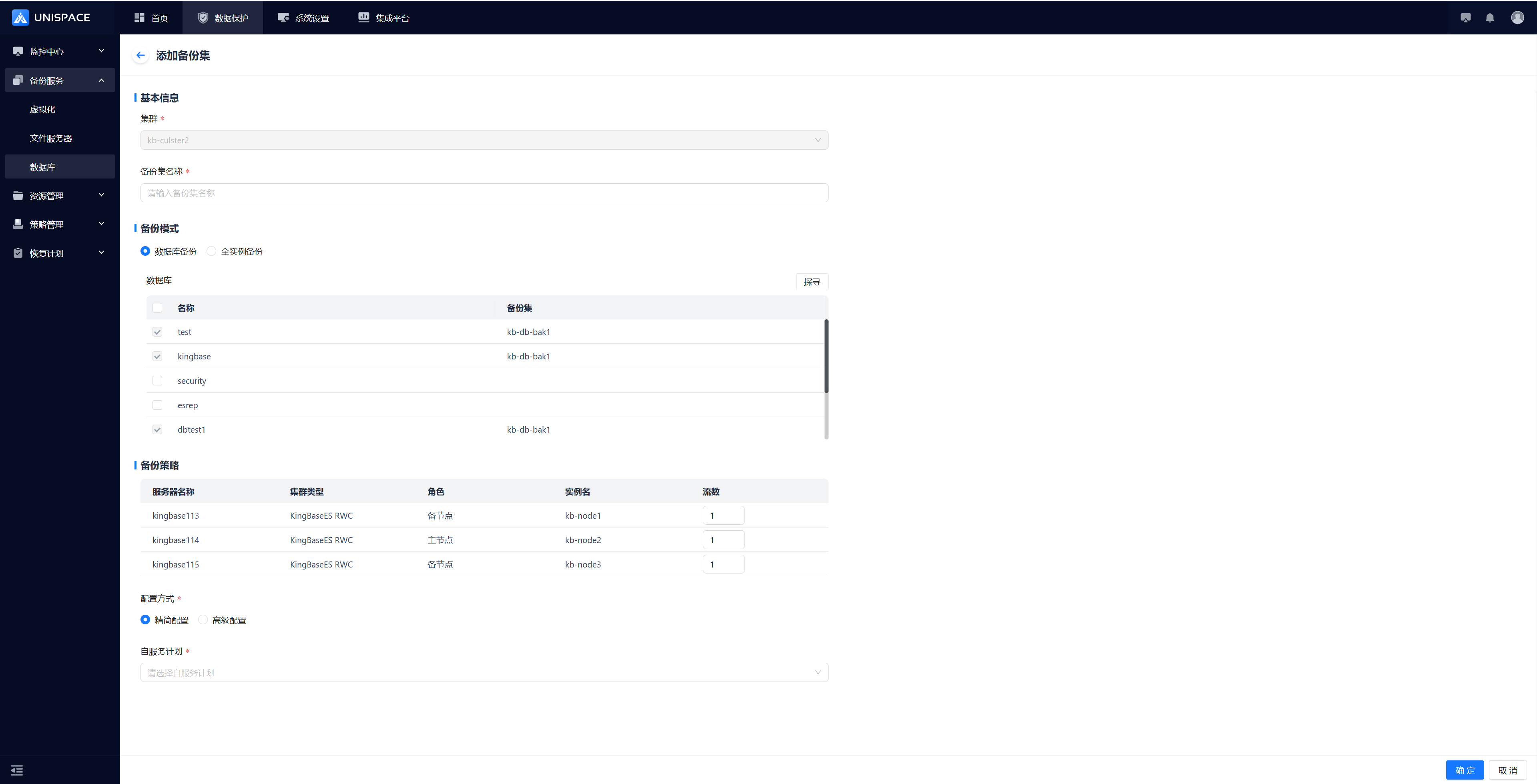This screenshot has height=784, width=1537.
Task: Open the 自服务计划 dropdown
Action: (x=483, y=672)
